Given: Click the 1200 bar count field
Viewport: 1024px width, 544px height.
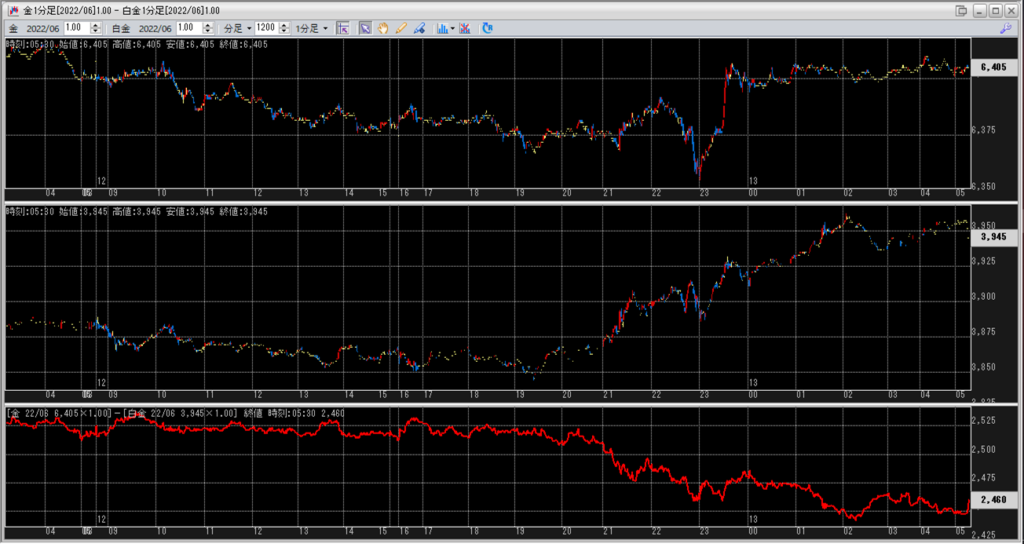Looking at the screenshot, I should coord(266,28).
